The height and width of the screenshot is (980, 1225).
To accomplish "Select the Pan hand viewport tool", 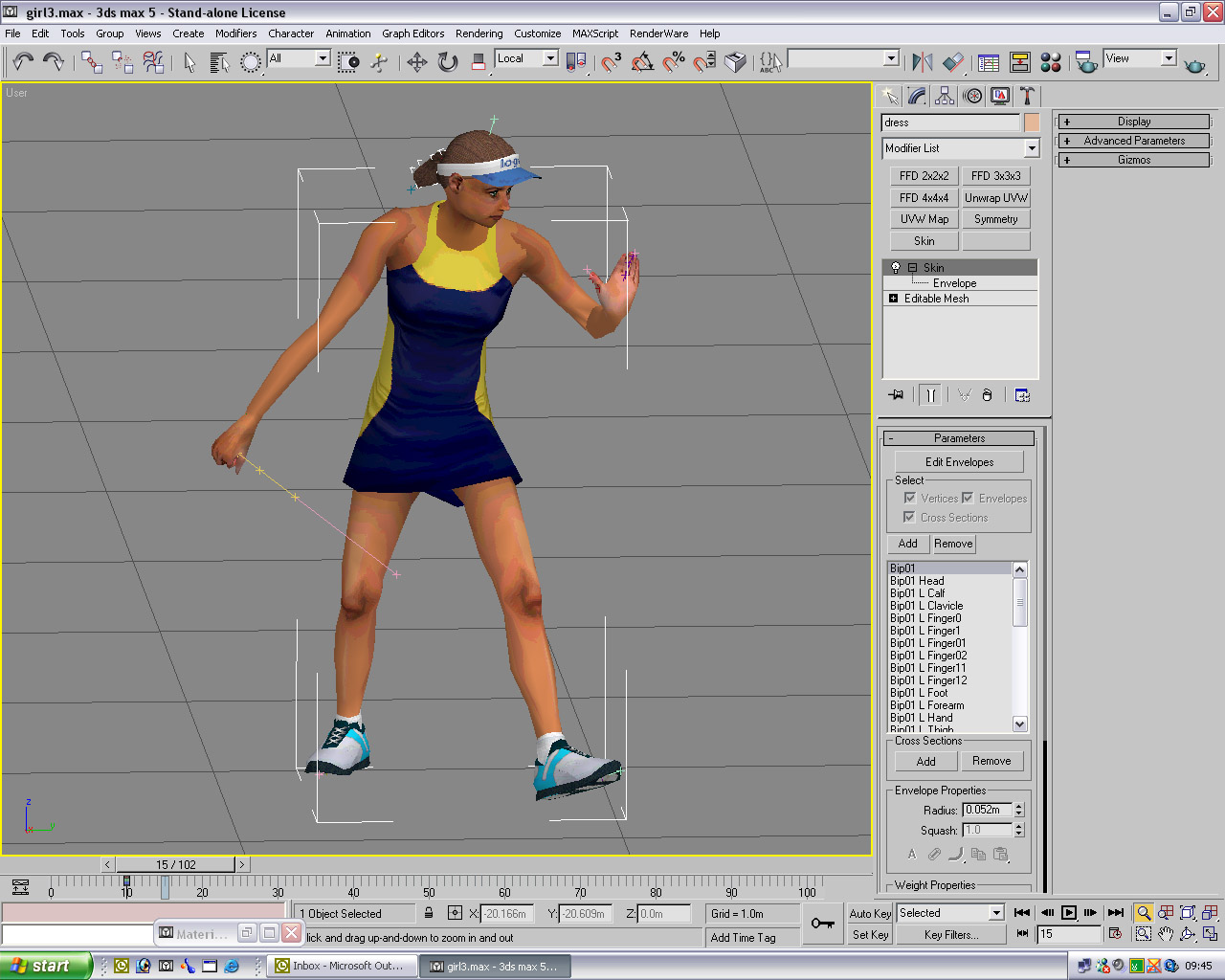I will [1165, 934].
